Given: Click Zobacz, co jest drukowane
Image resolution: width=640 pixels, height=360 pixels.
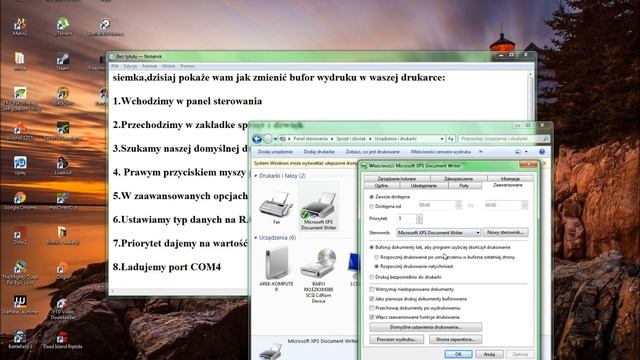Looking at the screenshot, I should (373, 151).
